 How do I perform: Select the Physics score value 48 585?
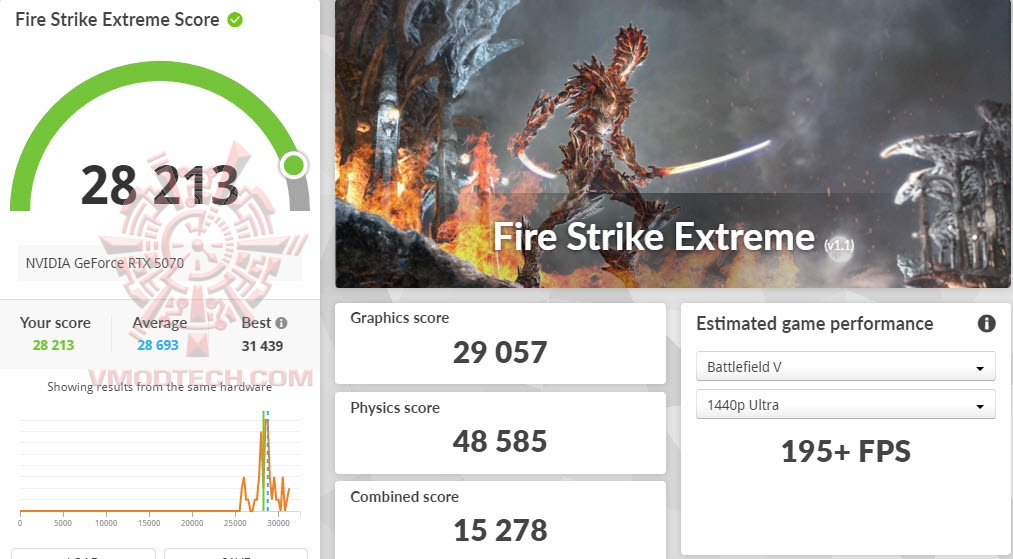point(500,441)
